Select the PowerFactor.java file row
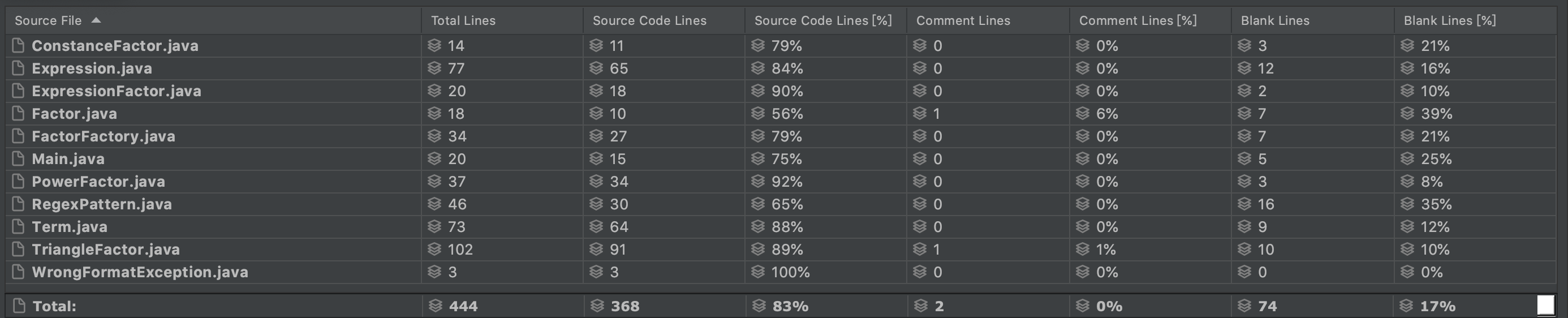The width and height of the screenshot is (1568, 318). (98, 182)
